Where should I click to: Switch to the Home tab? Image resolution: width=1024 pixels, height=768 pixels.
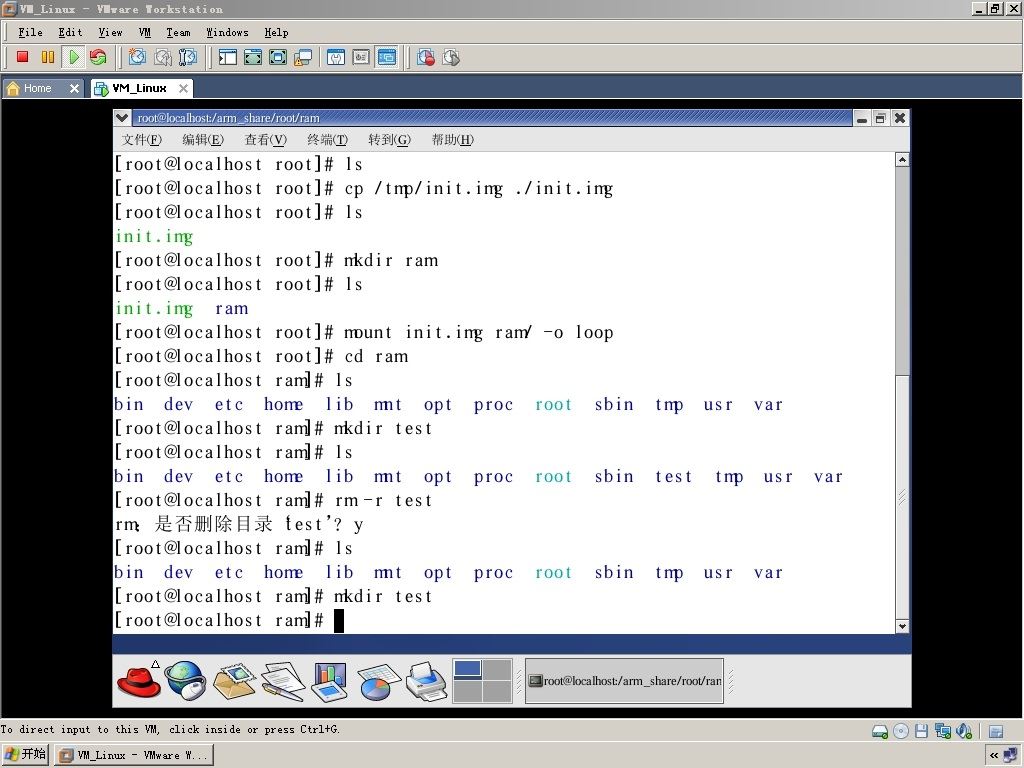(x=37, y=88)
